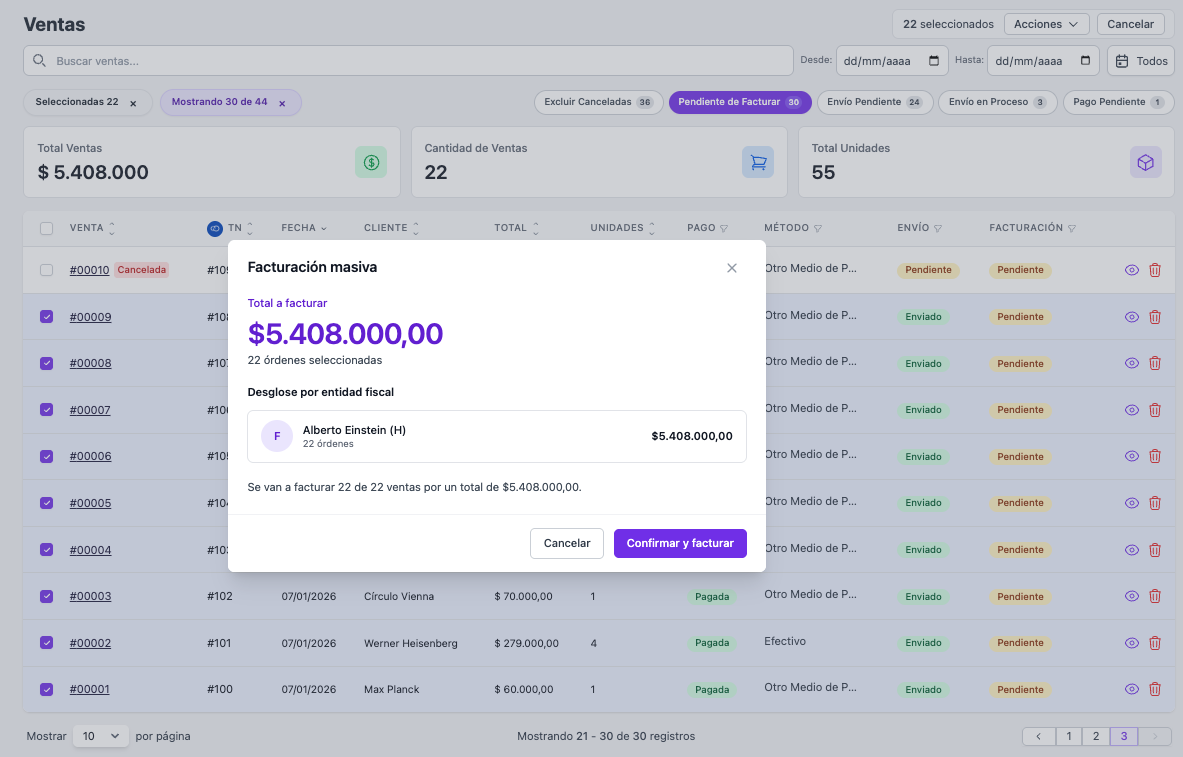Screen dimensions: 1183x757
Task: Switch to the Excluir Canceladas filter
Action: [598, 102]
